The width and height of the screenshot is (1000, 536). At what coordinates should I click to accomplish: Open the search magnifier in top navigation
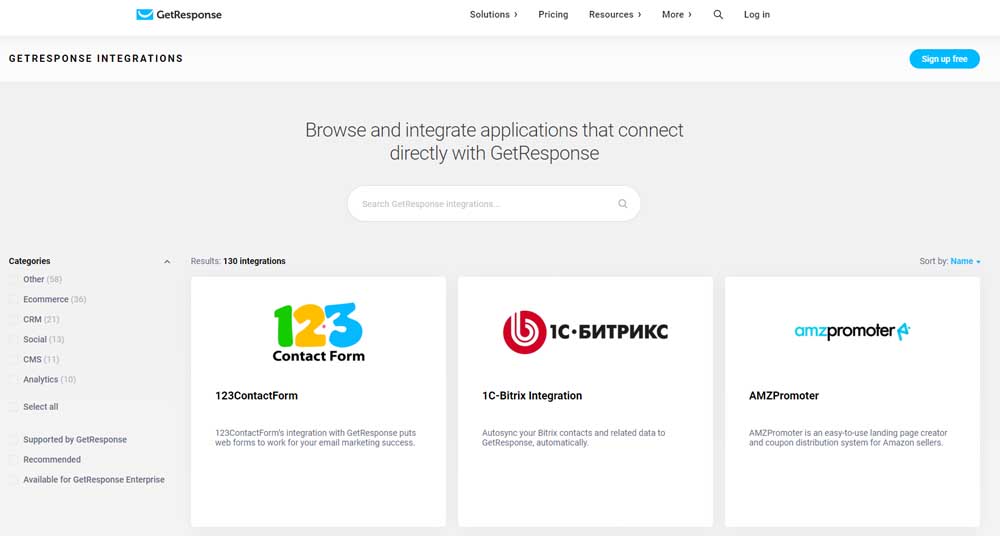[718, 15]
